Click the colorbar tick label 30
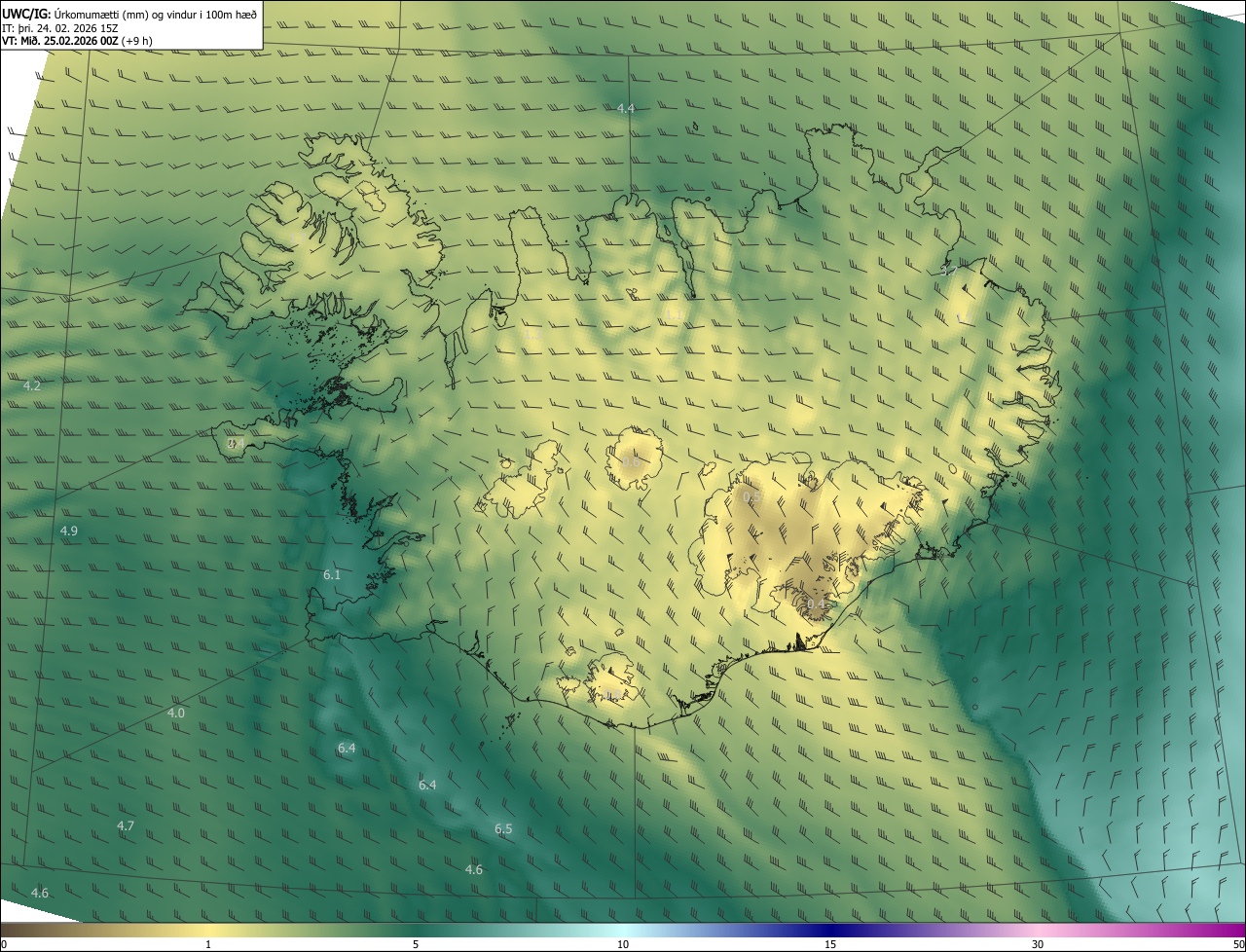 [1038, 944]
